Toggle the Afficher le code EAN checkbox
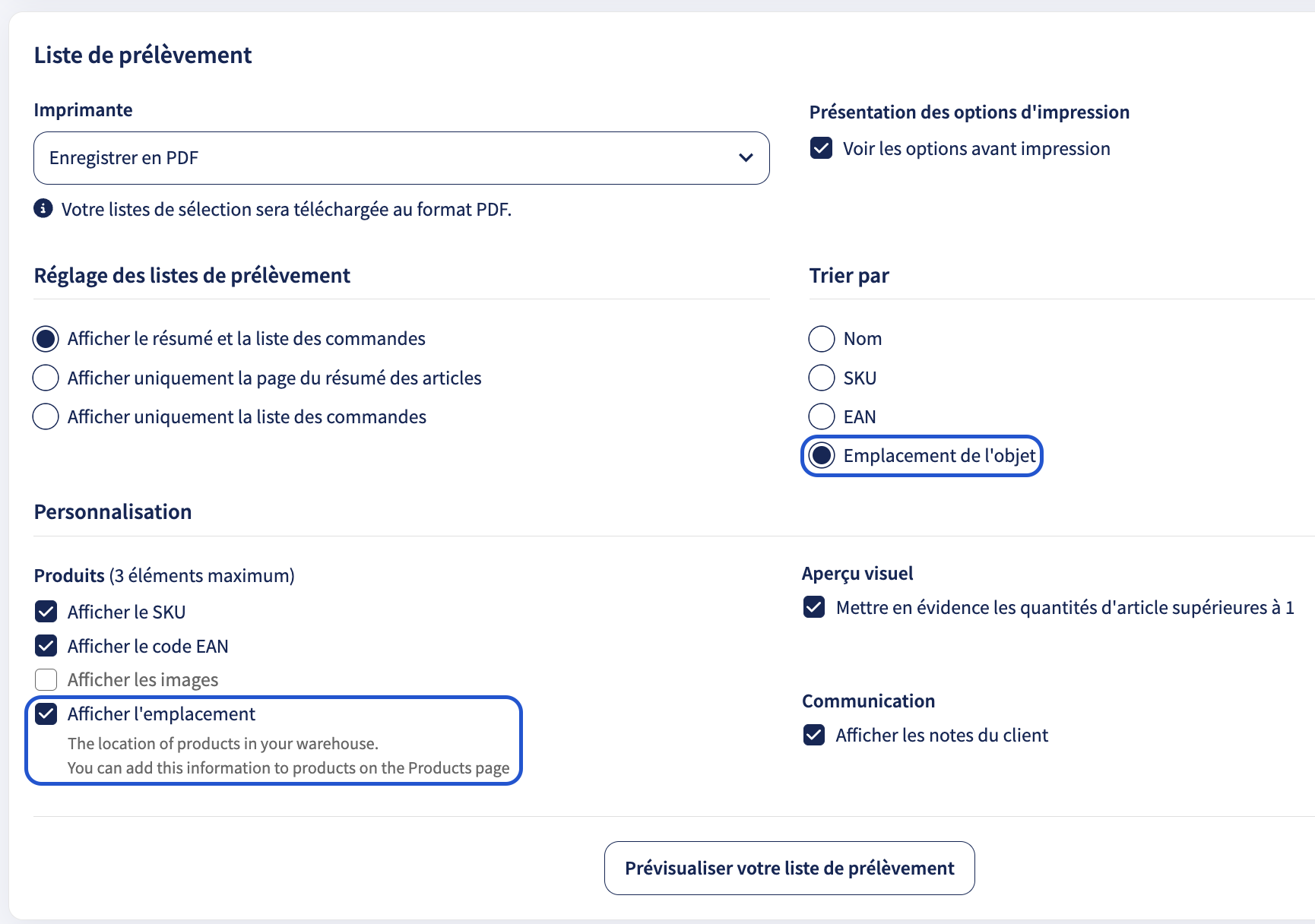 pos(46,646)
